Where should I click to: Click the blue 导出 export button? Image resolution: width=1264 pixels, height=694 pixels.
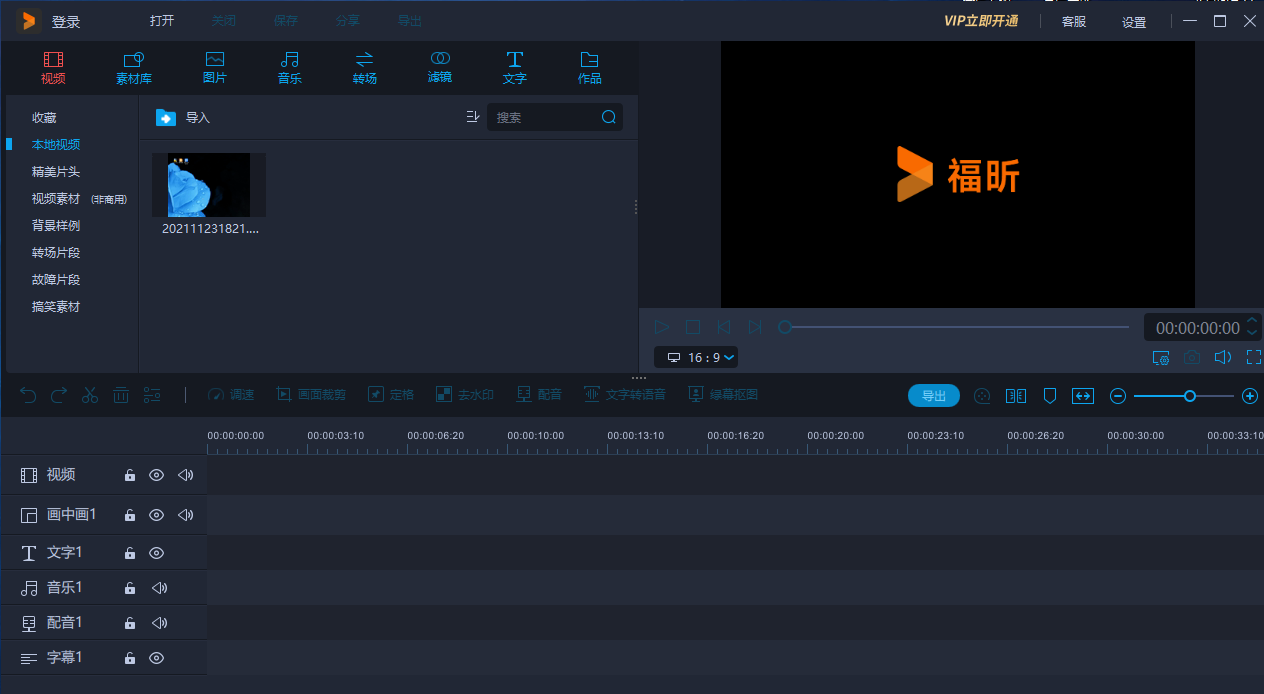tap(933, 396)
